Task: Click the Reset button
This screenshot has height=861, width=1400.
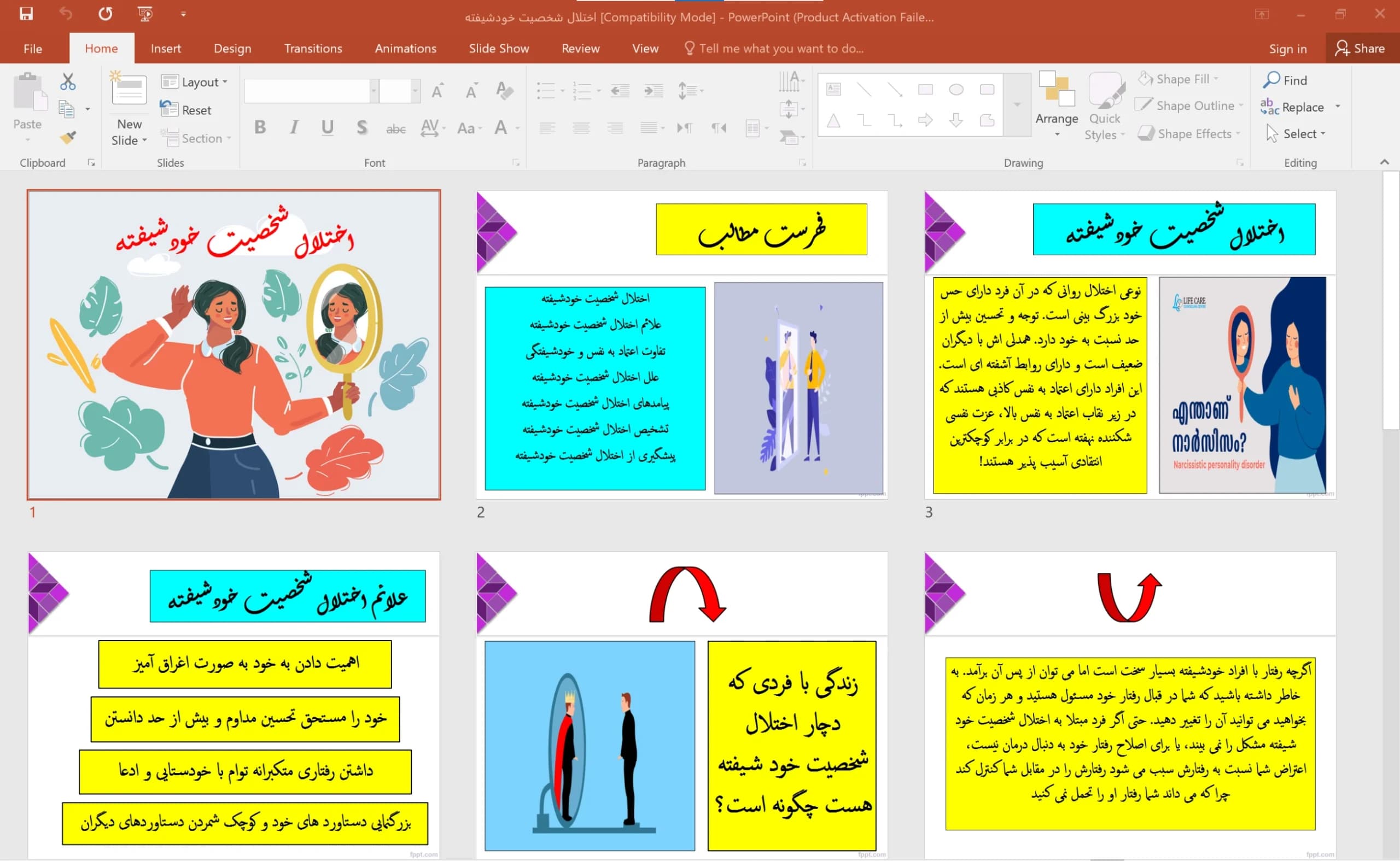Action: coord(186,110)
